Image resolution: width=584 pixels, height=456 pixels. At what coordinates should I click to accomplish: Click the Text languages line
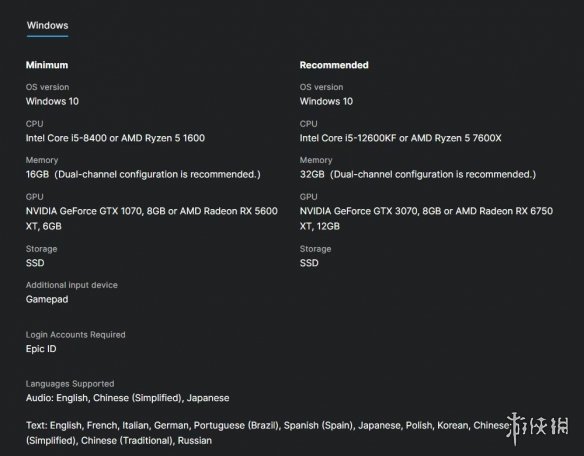click(x=267, y=433)
